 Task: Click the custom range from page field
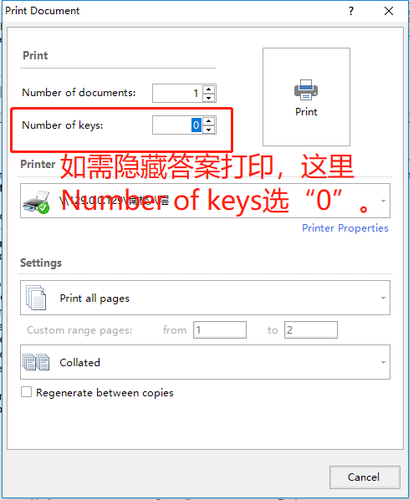[220, 330]
